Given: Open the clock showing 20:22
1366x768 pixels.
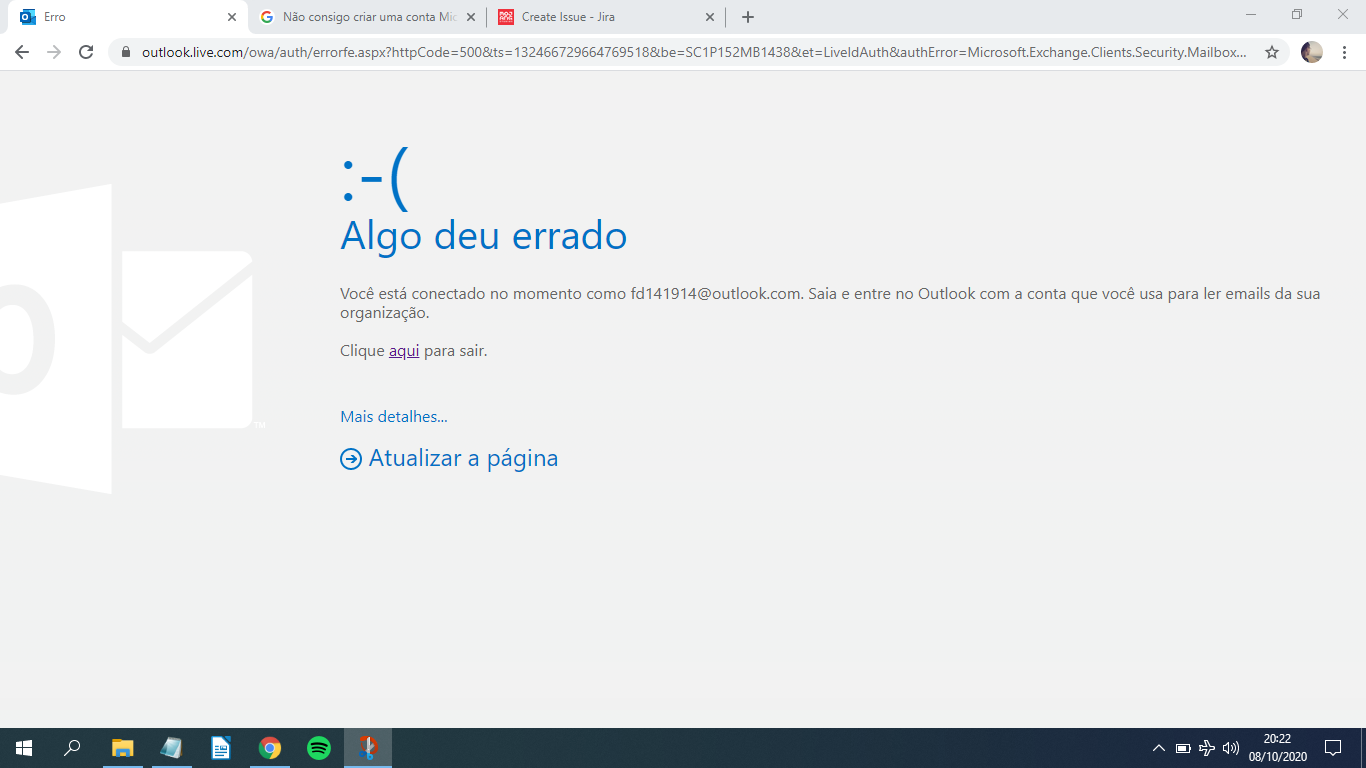Looking at the screenshot, I should pyautogui.click(x=1277, y=748).
